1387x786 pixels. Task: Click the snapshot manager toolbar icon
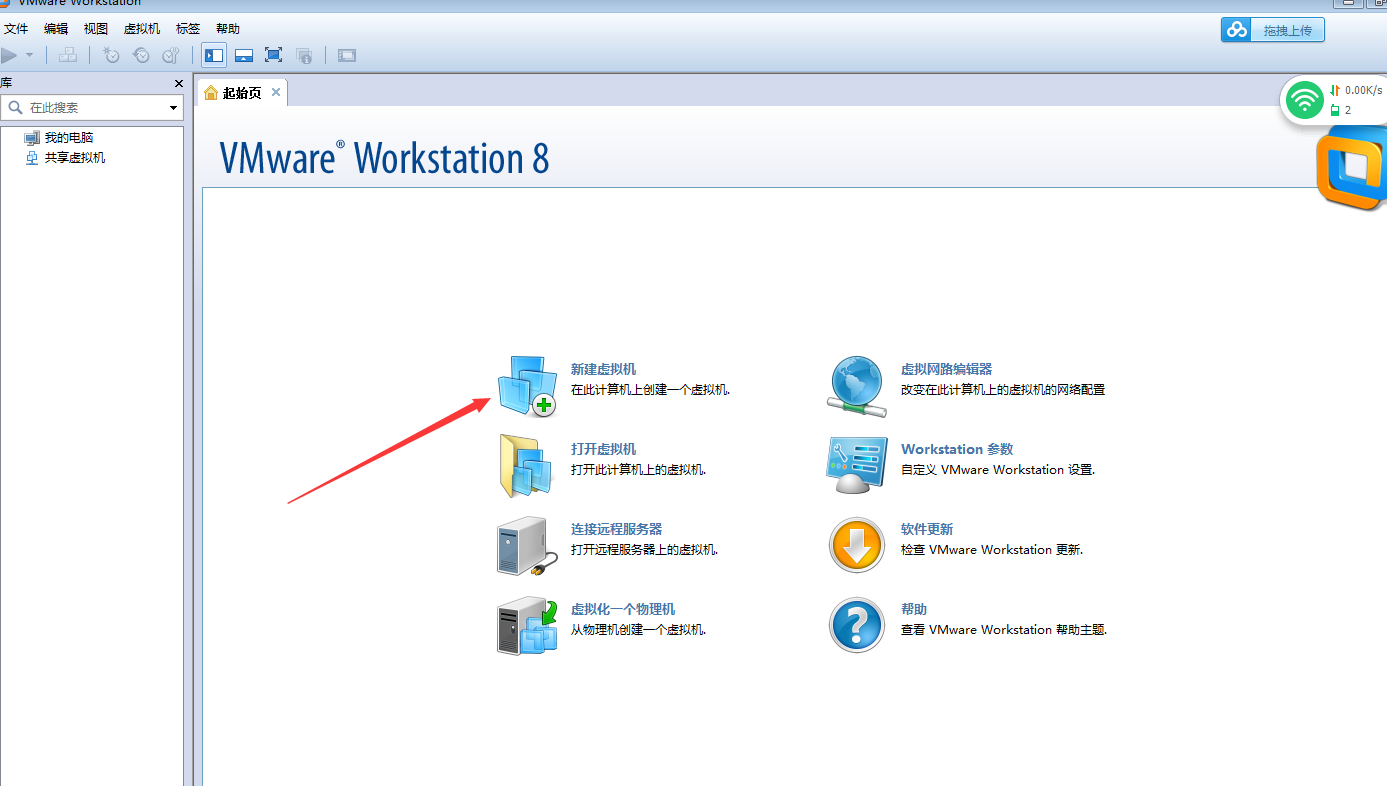coord(171,55)
